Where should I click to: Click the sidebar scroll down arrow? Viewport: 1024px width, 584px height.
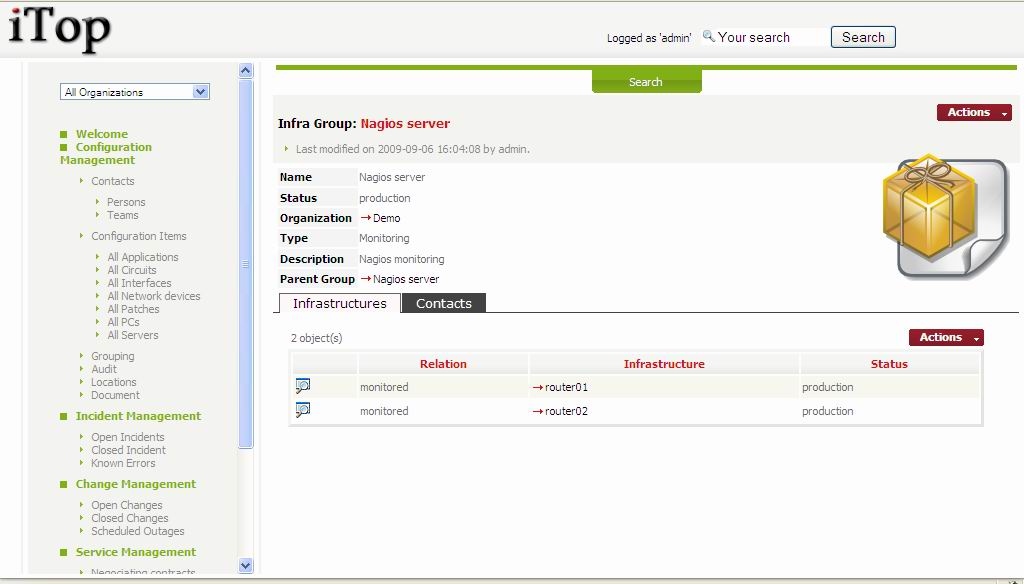click(246, 566)
